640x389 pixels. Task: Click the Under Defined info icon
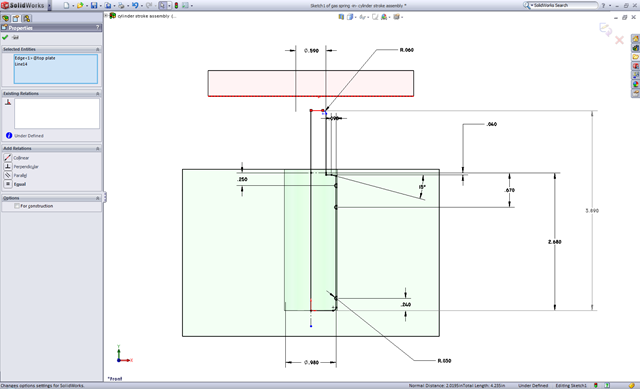(9, 136)
